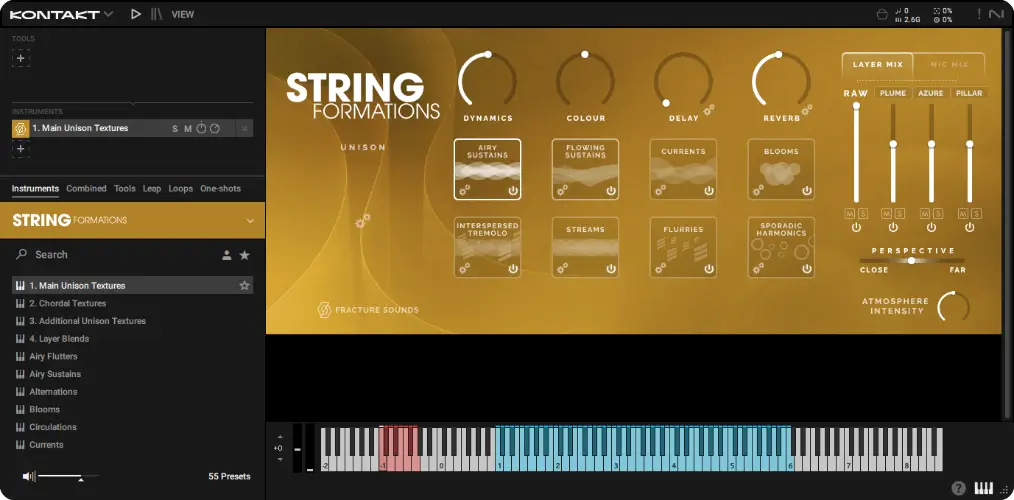
Task: Open Currents tile settings gear
Action: (660, 190)
